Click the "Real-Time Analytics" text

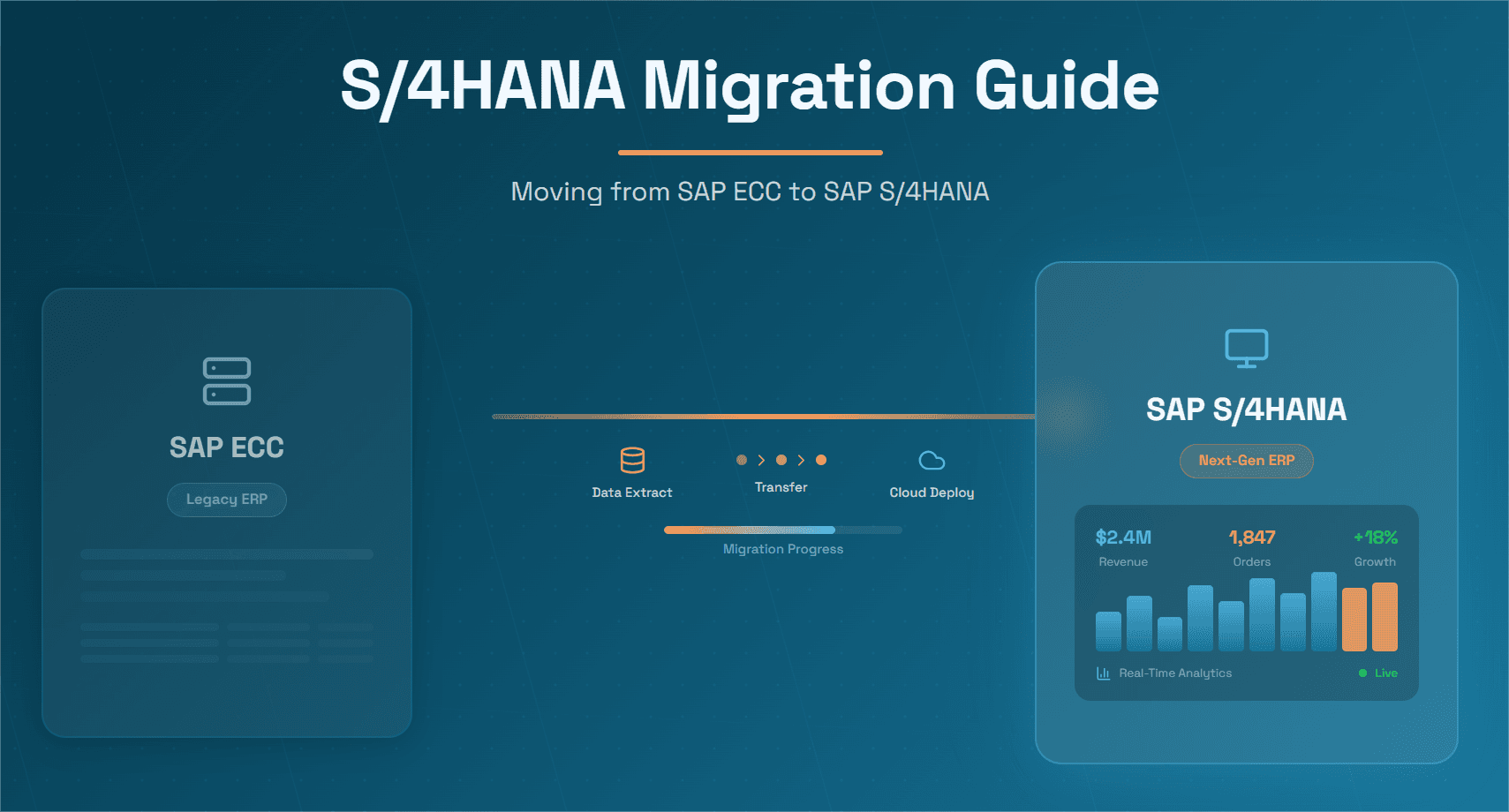(1175, 673)
